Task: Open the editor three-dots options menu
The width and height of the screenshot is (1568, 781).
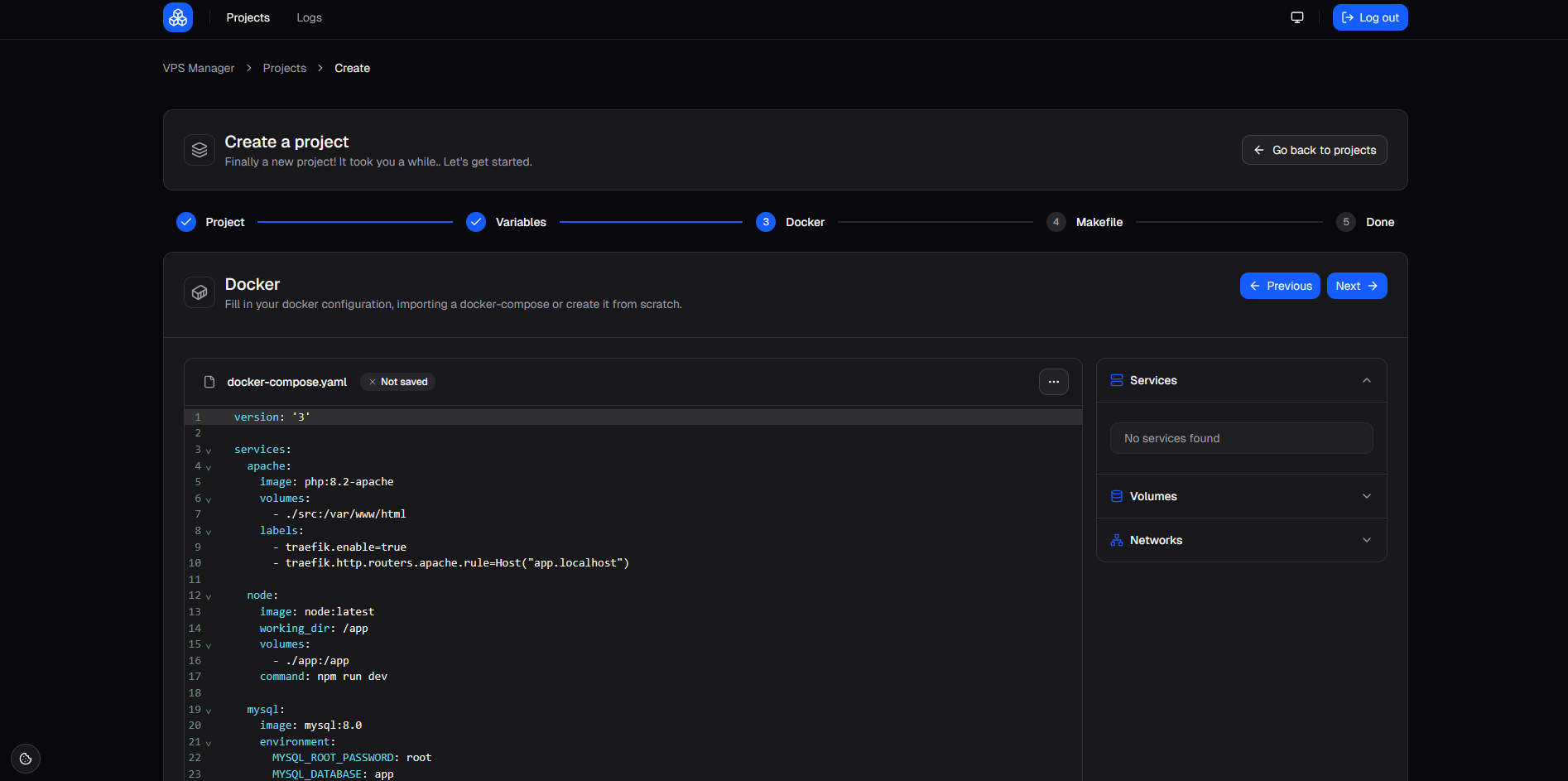Action: tap(1053, 382)
